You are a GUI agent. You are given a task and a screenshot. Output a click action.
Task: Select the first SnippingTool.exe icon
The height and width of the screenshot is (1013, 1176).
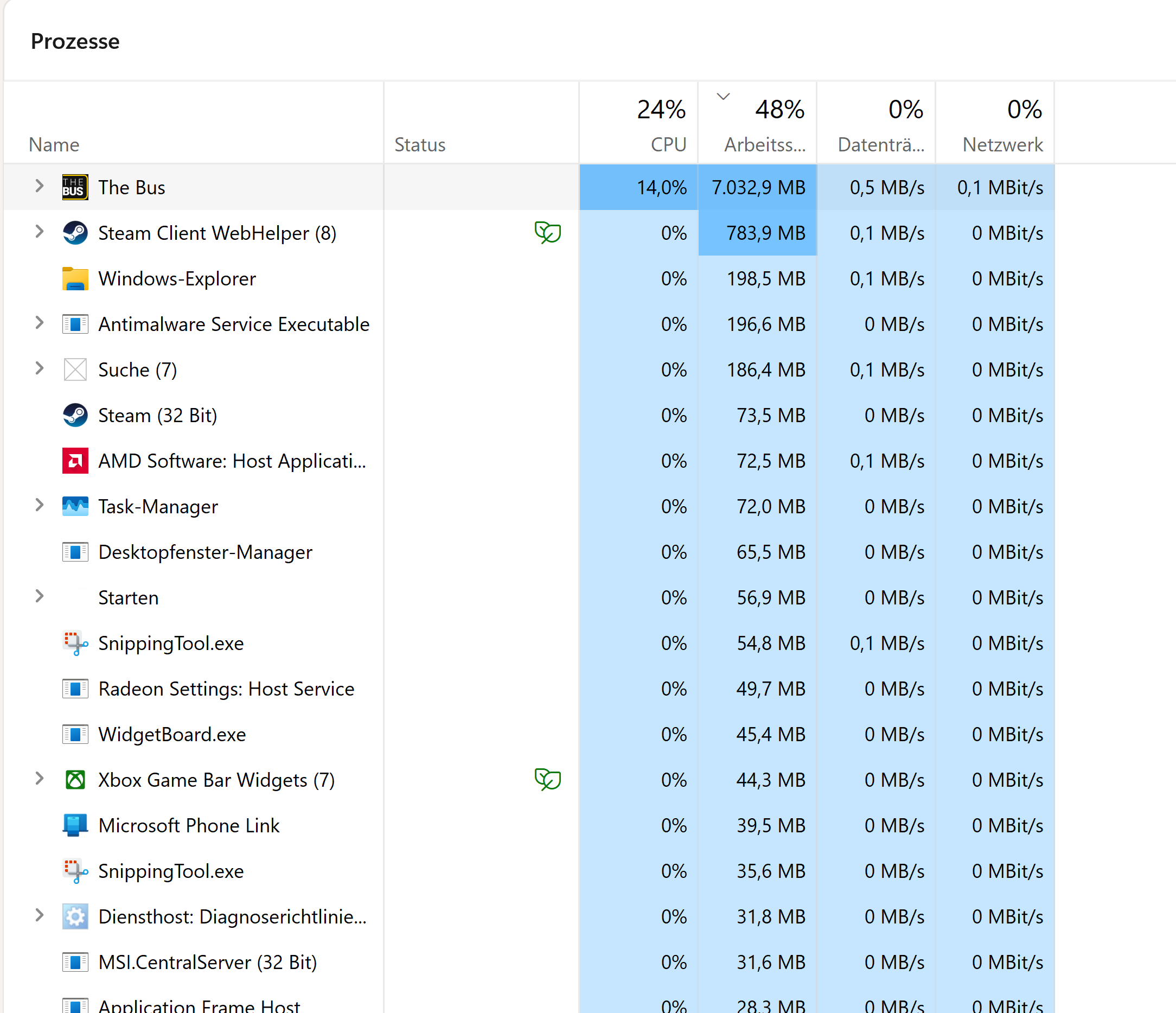click(x=75, y=644)
